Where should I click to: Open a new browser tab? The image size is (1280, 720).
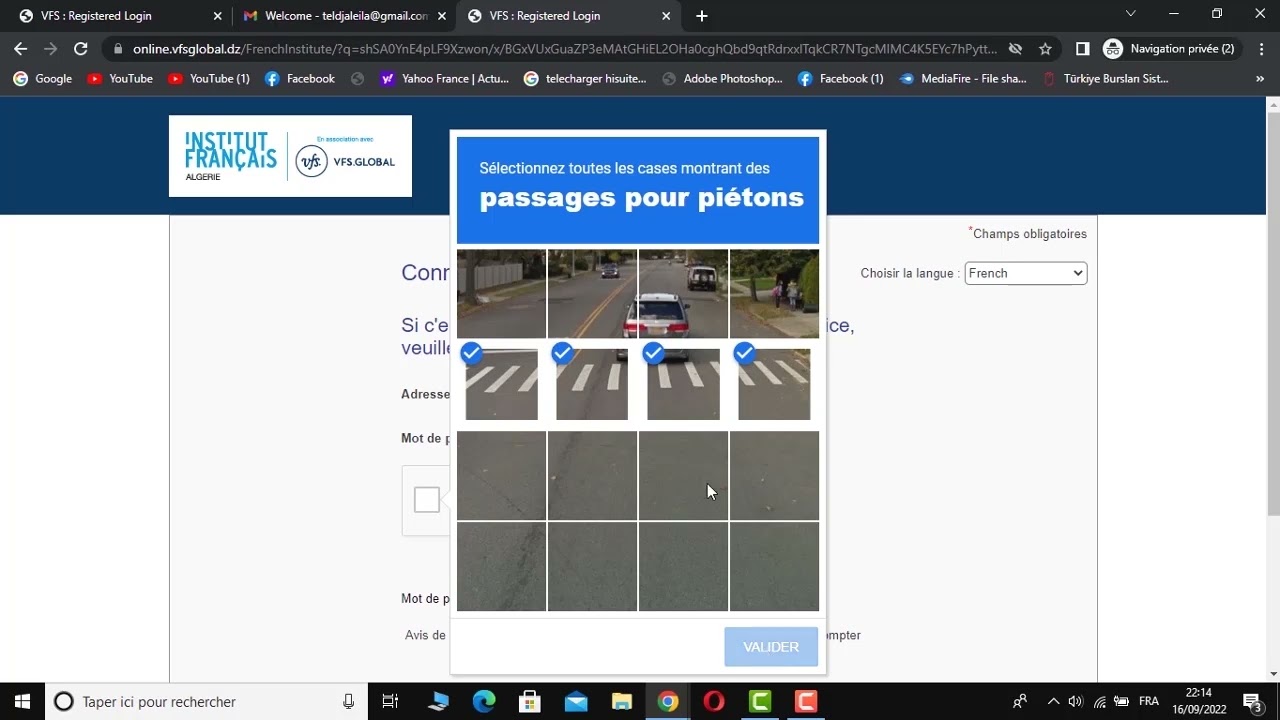[x=702, y=16]
